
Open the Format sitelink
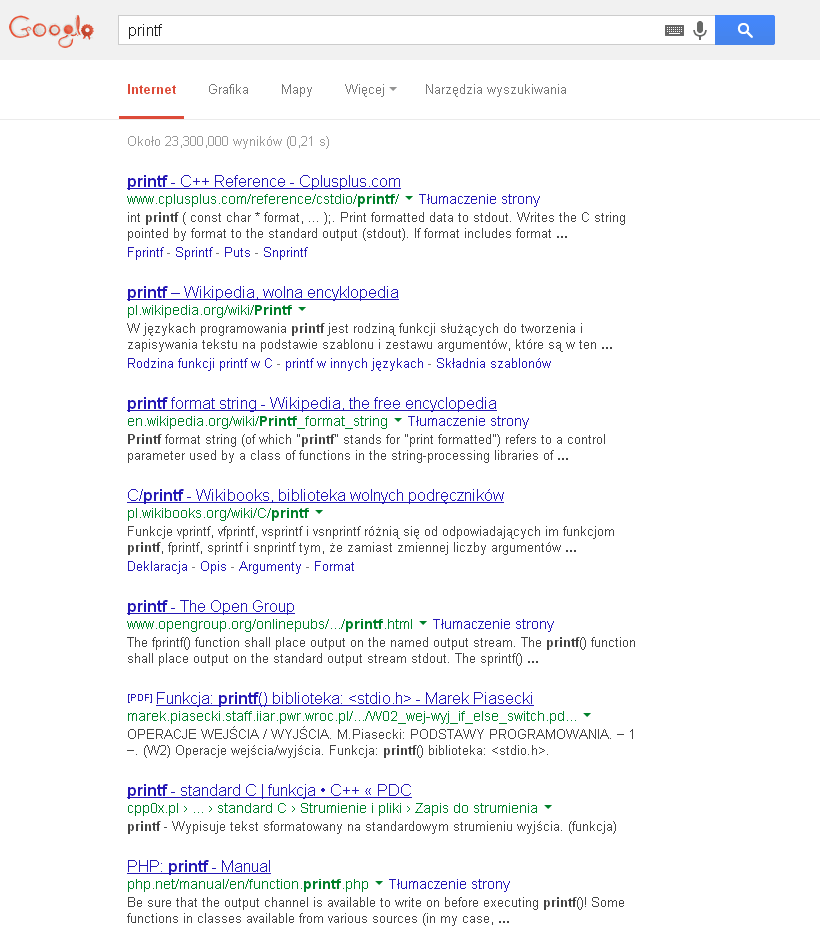click(x=334, y=566)
